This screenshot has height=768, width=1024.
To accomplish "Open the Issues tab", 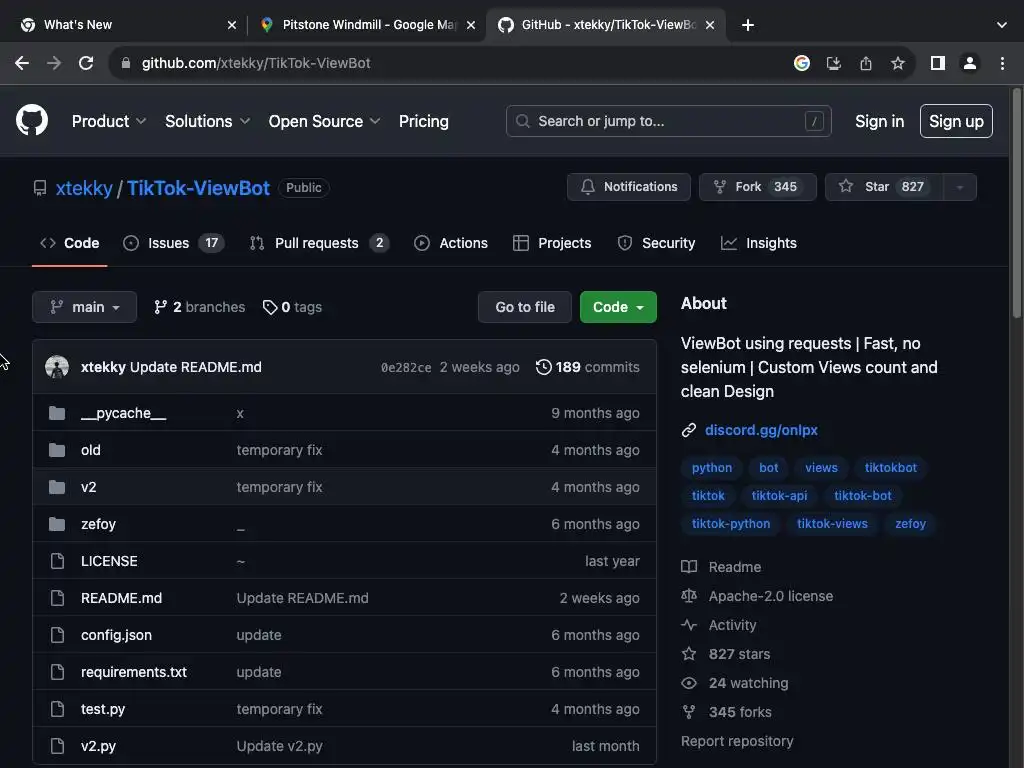I will [x=174, y=243].
